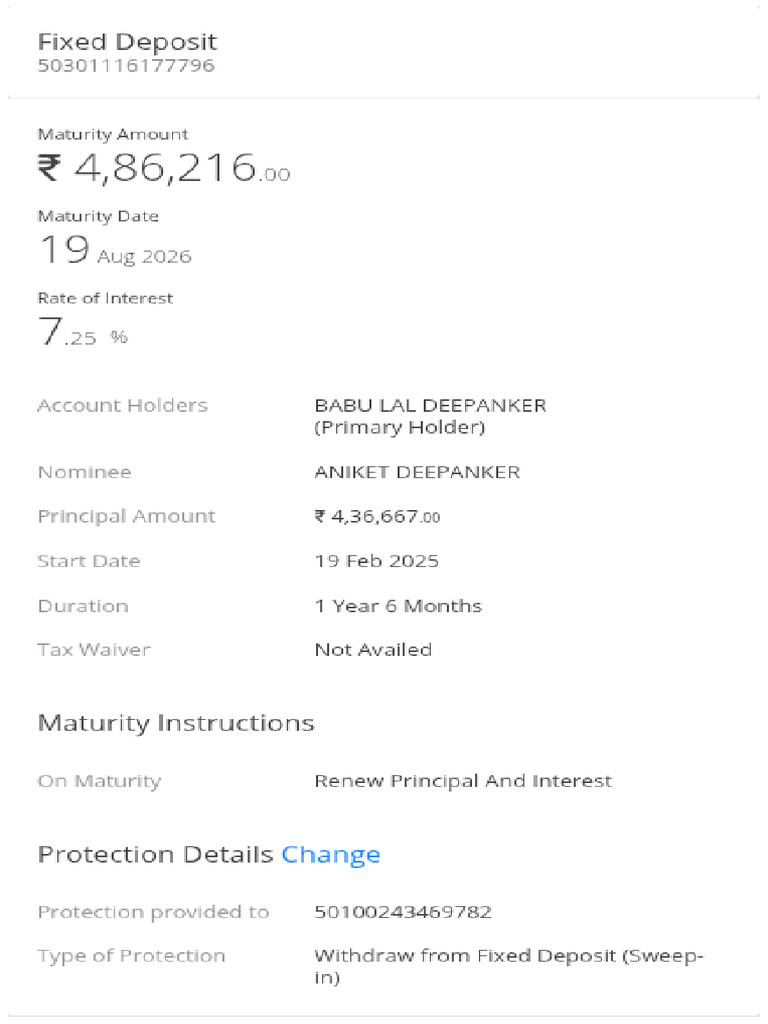768x1024 pixels.
Task: Click Renew Principal And Interest text
Action: 462,781
